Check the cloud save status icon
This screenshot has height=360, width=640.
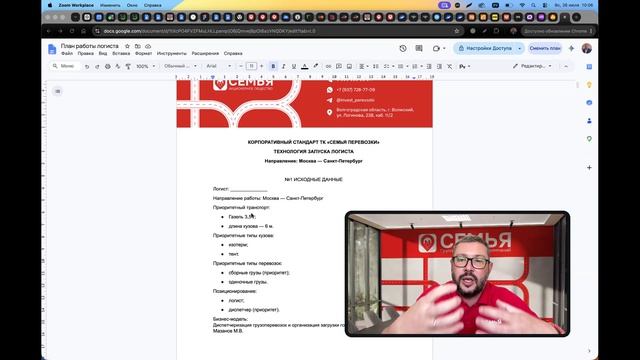click(148, 46)
